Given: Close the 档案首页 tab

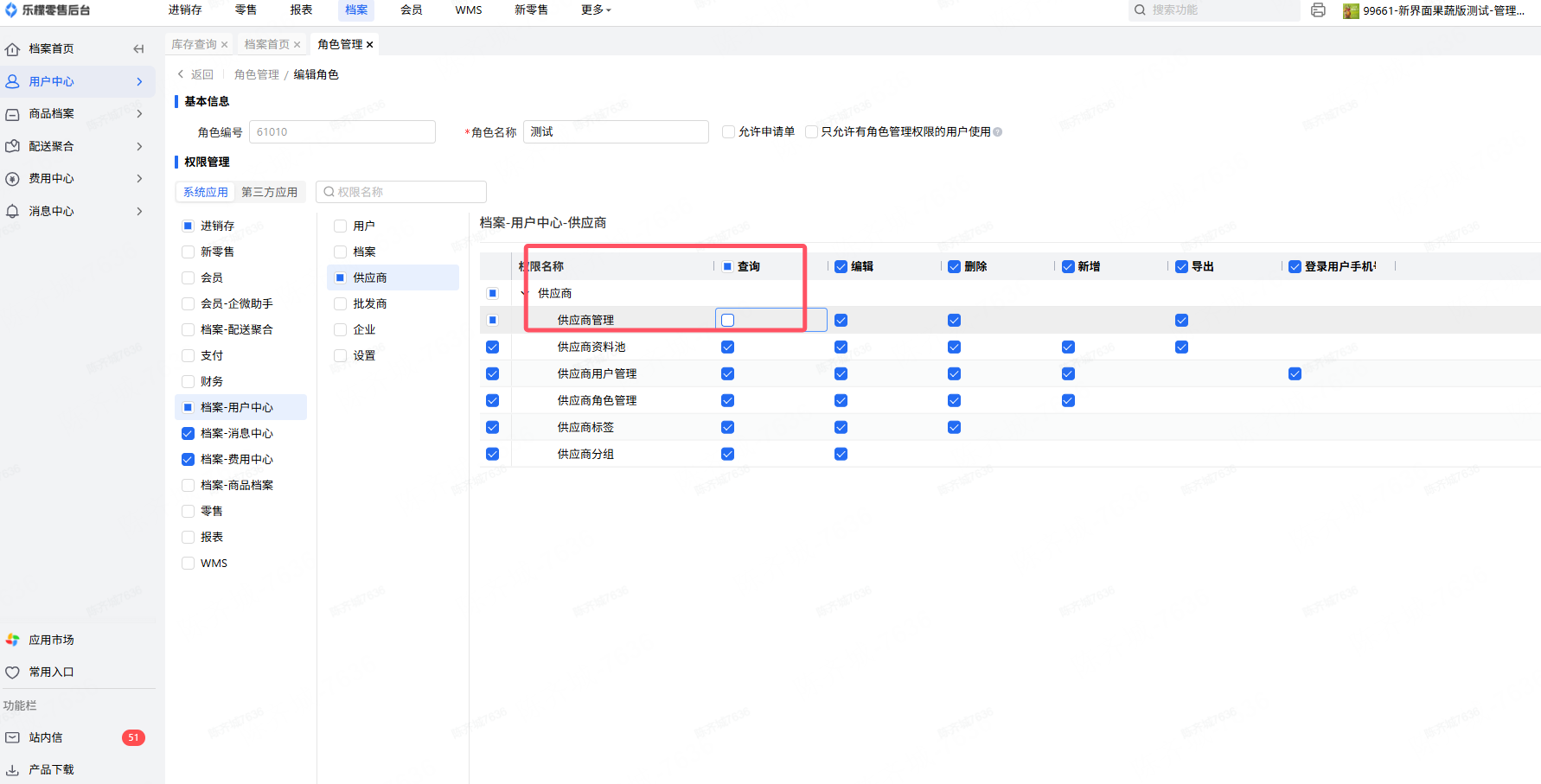Looking at the screenshot, I should coord(297,45).
